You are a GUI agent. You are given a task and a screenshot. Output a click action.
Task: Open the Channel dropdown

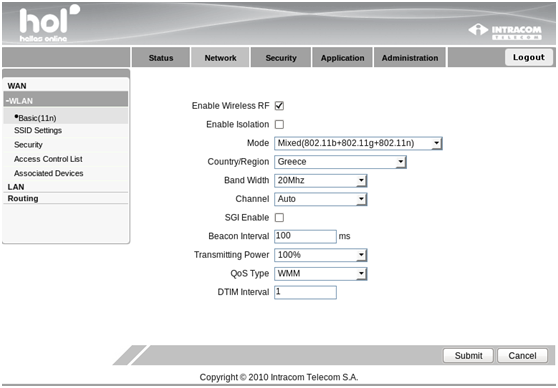320,199
